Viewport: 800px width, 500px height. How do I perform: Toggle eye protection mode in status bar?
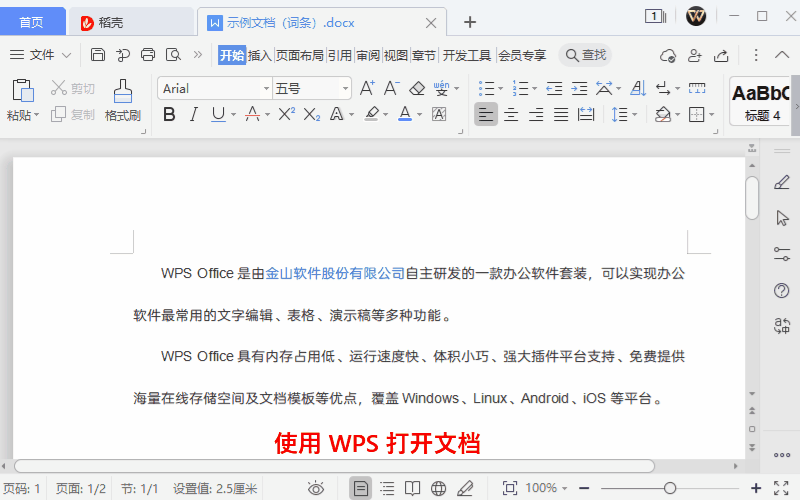316,488
